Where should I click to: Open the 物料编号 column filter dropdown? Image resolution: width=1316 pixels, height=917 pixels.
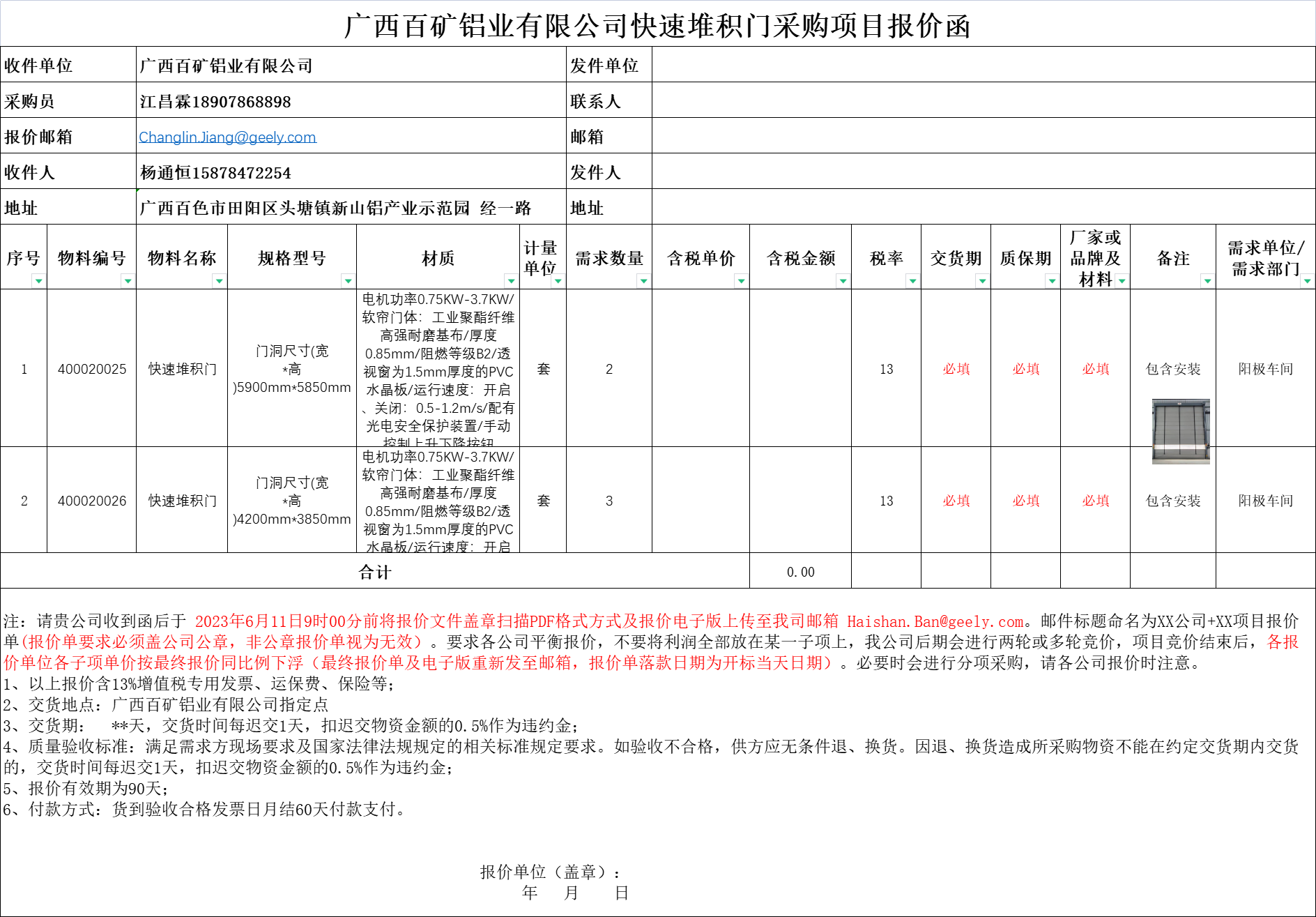click(128, 281)
